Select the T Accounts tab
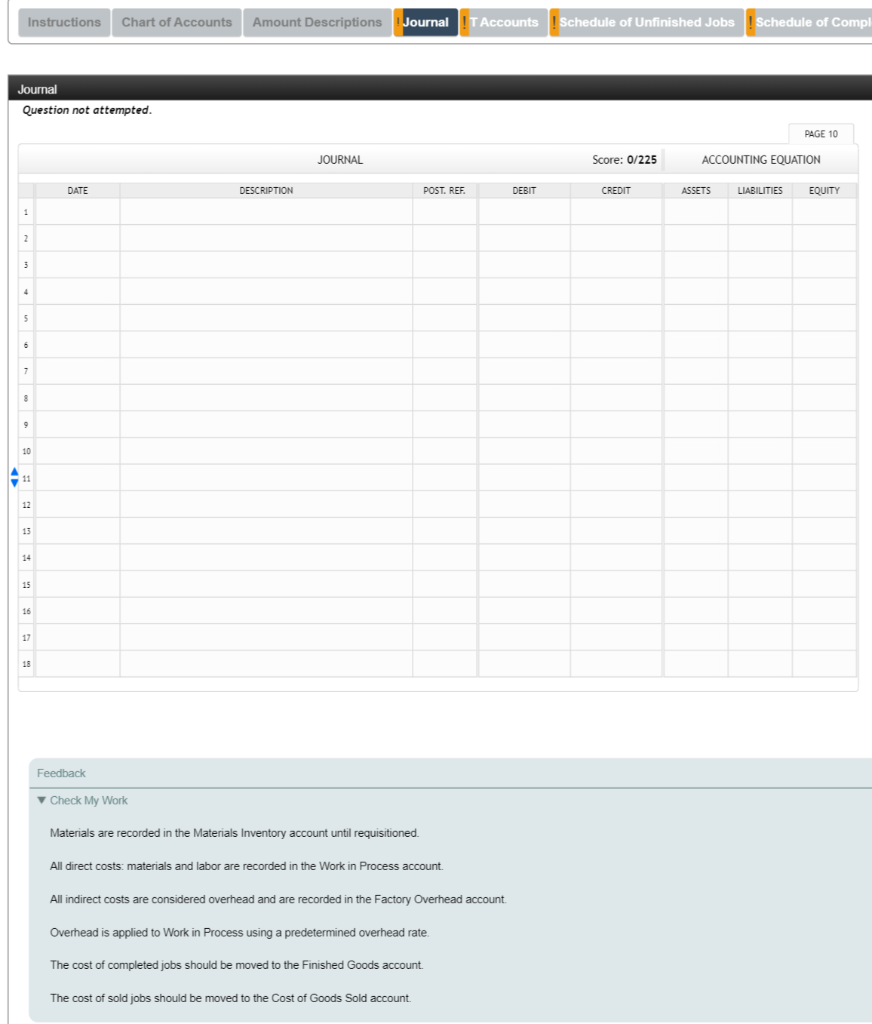Screen dimensions: 872x1024 click(504, 22)
